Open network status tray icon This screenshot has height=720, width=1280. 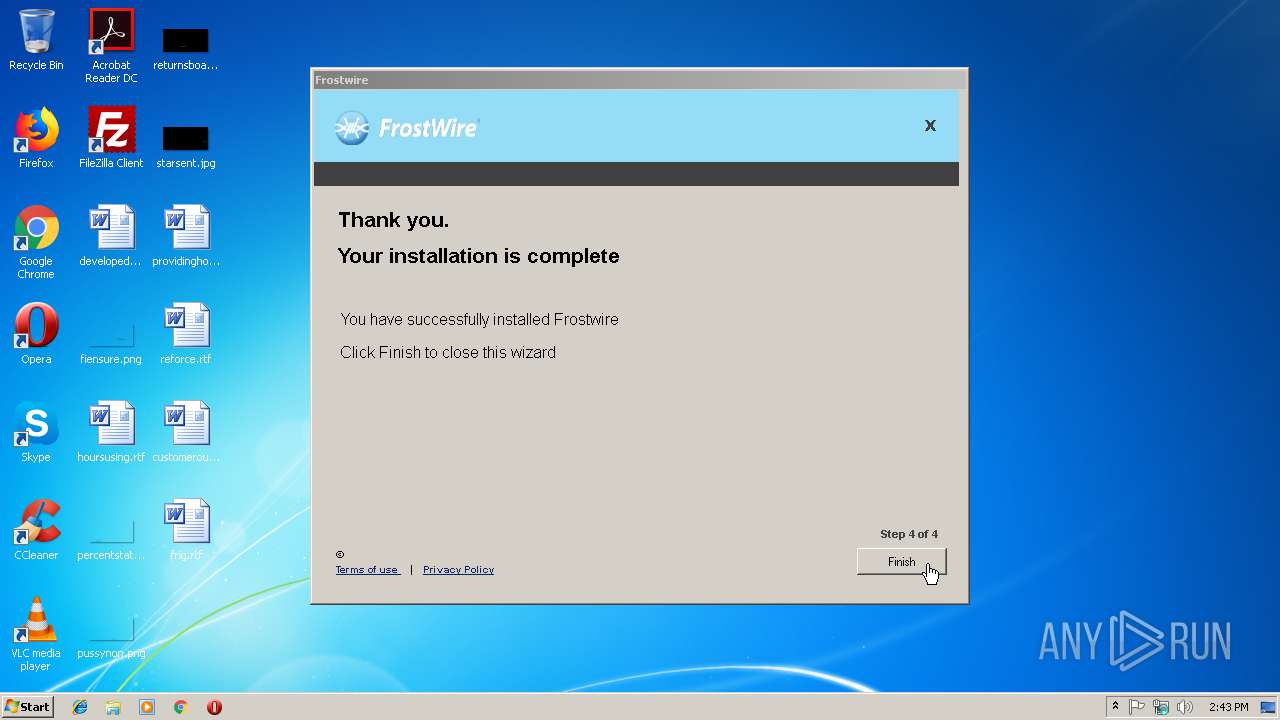1161,707
